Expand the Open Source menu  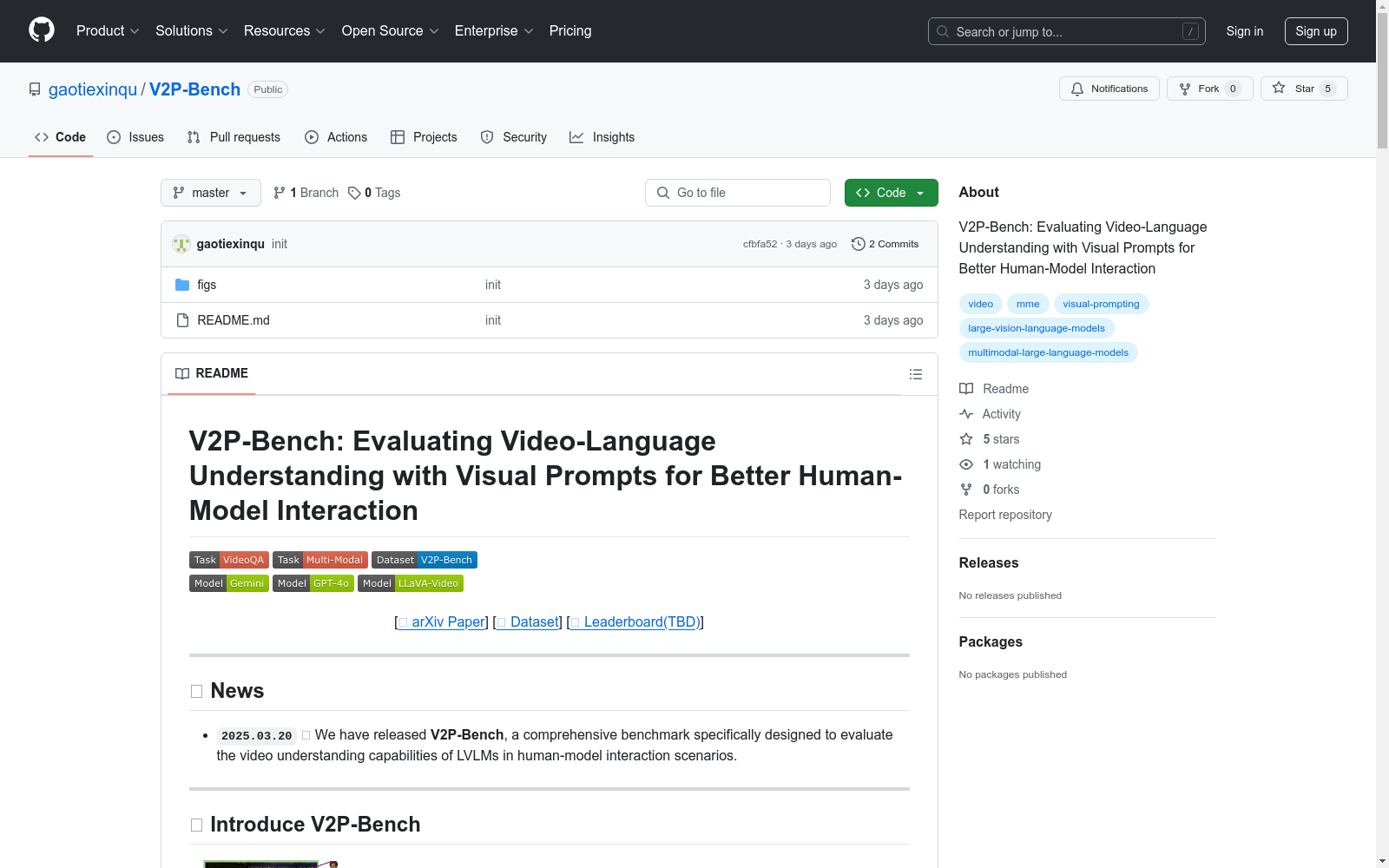coord(391,31)
